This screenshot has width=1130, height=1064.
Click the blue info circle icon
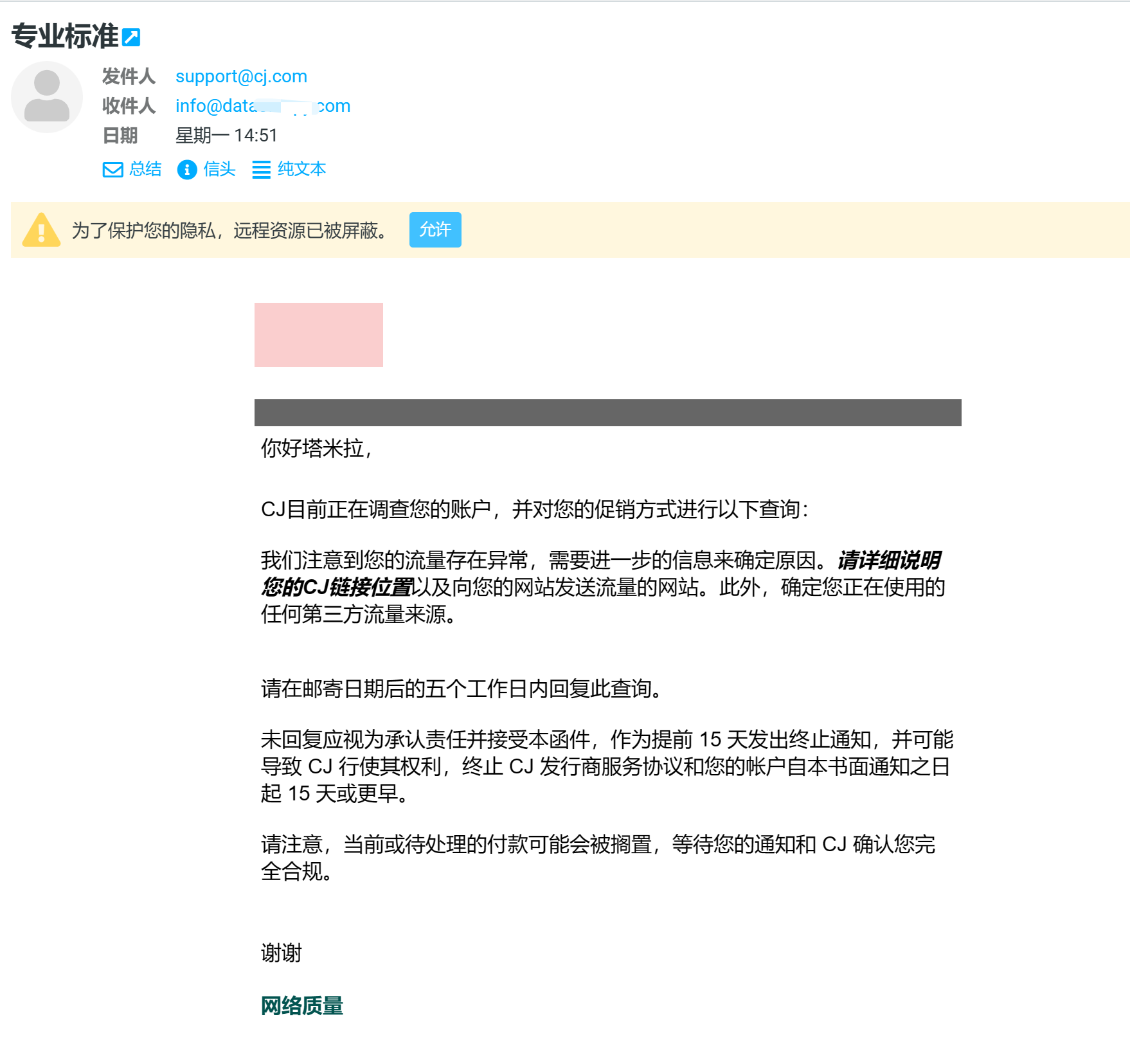click(x=186, y=170)
